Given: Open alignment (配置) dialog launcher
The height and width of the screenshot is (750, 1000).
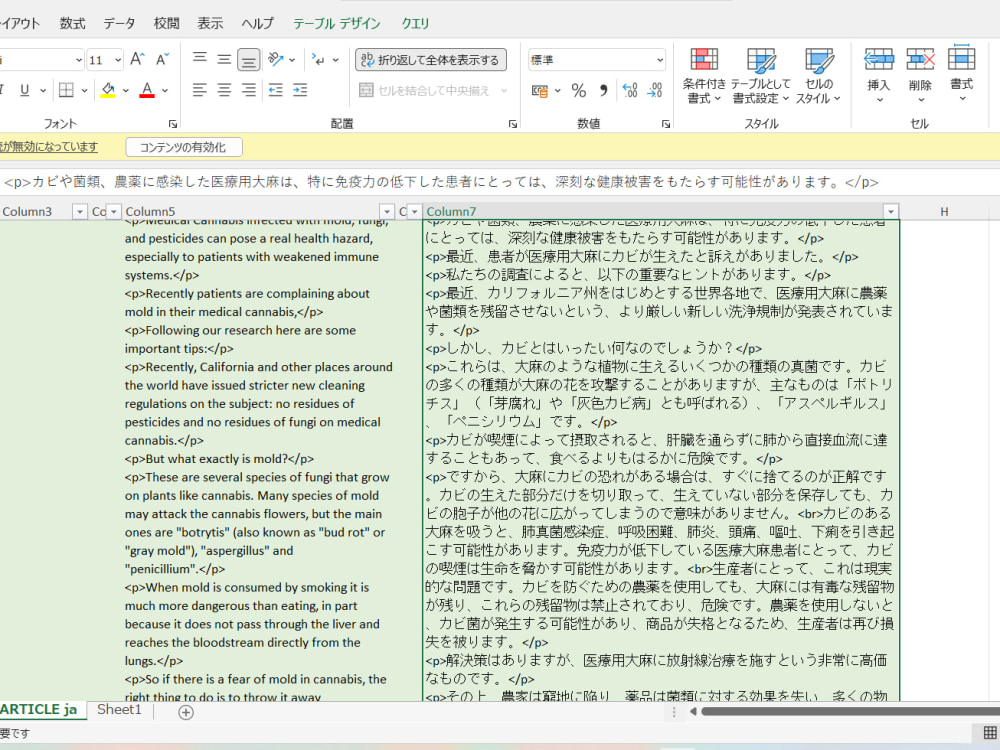Looking at the screenshot, I should click(x=513, y=124).
